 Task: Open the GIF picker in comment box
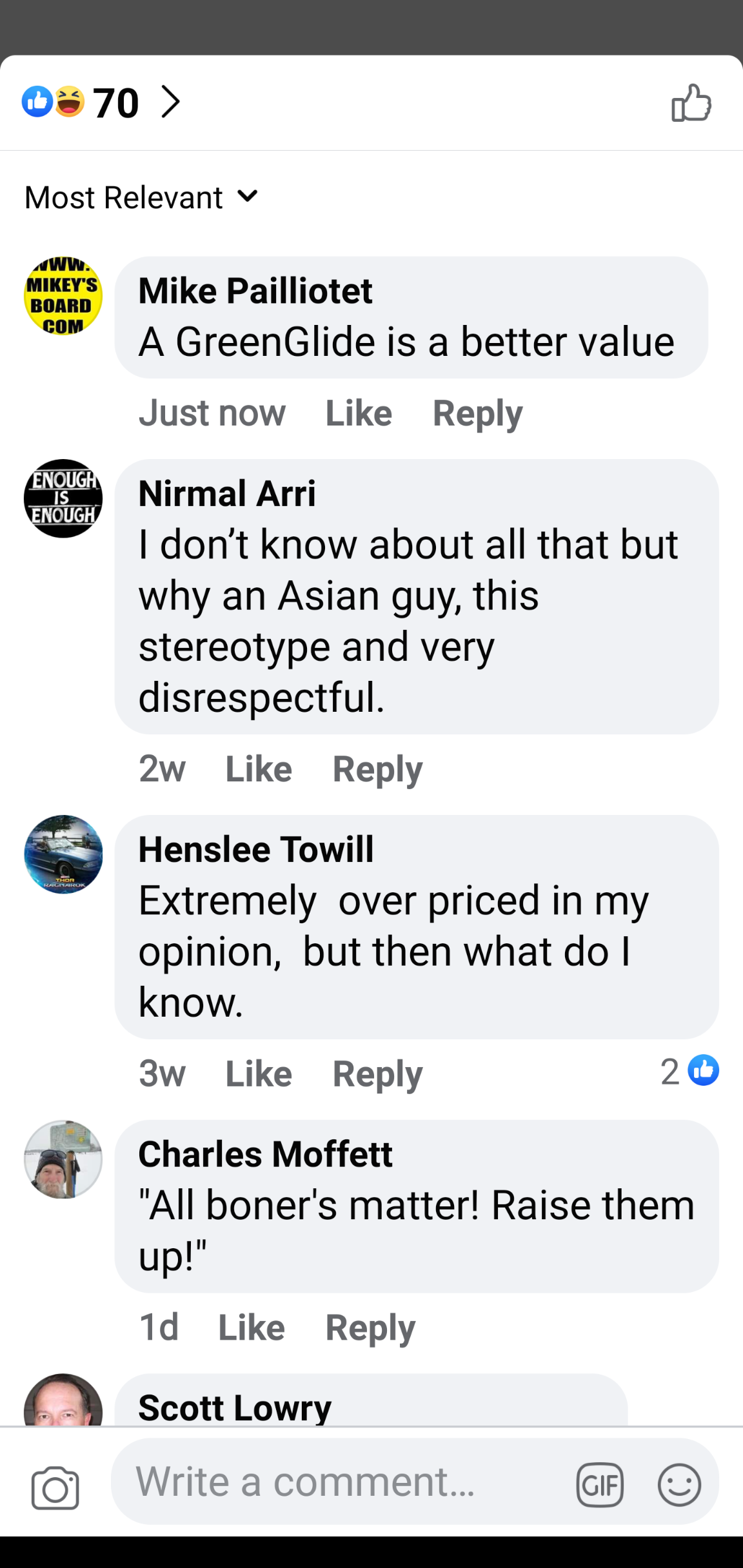point(600,1485)
